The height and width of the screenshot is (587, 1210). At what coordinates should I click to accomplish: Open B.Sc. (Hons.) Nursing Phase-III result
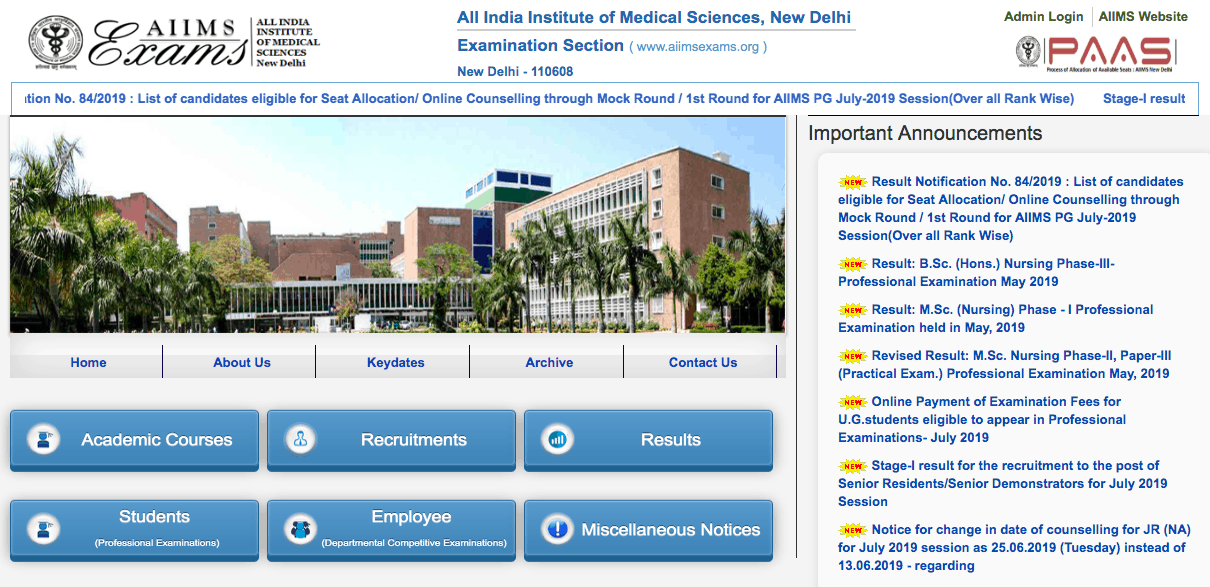[x=975, y=272]
